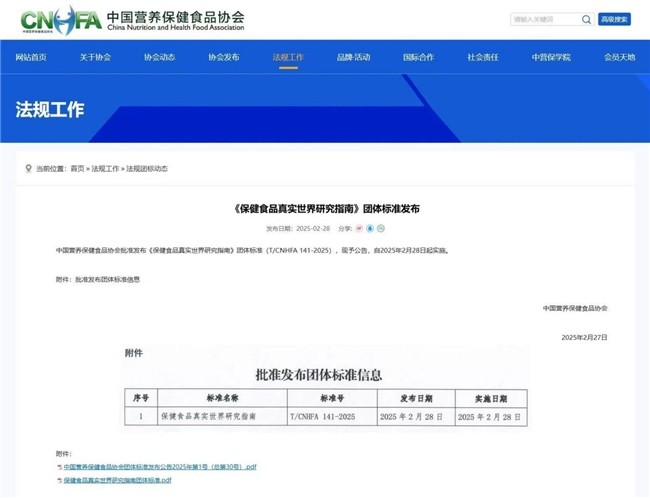The height and width of the screenshot is (498, 650).
Task: Open the 协会发布 menu item
Action: tap(224, 57)
